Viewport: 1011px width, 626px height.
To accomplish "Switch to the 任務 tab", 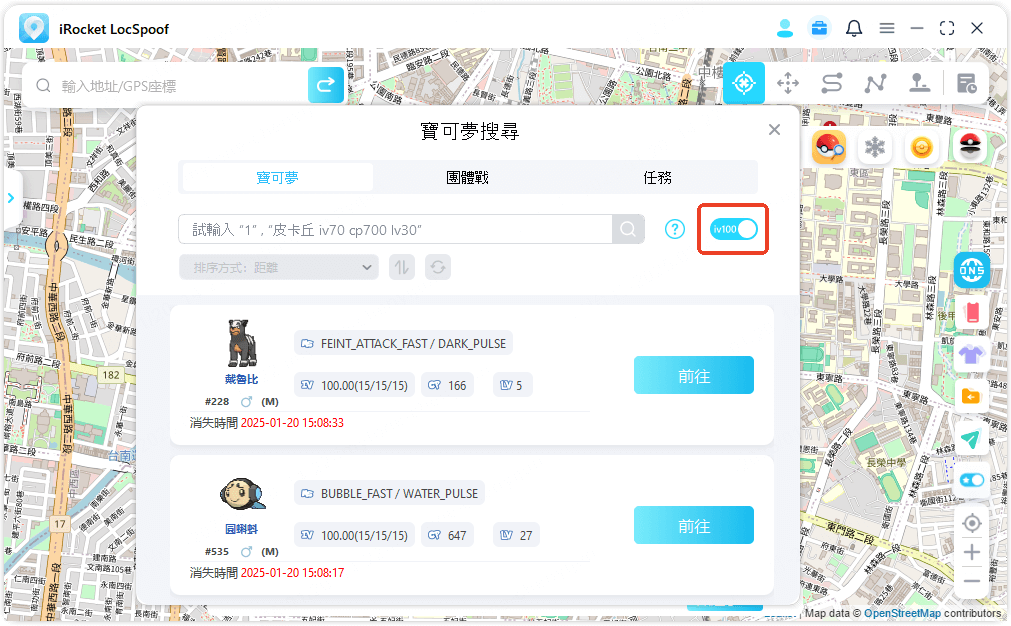I will [658, 177].
